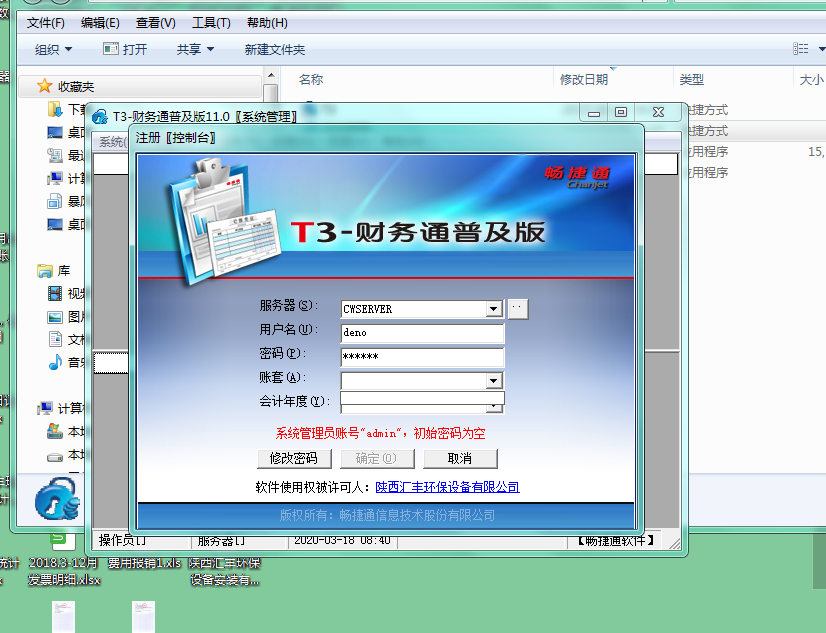The image size is (826, 633).
Task: Click the recent places icon in sidebar
Action: pos(55,155)
